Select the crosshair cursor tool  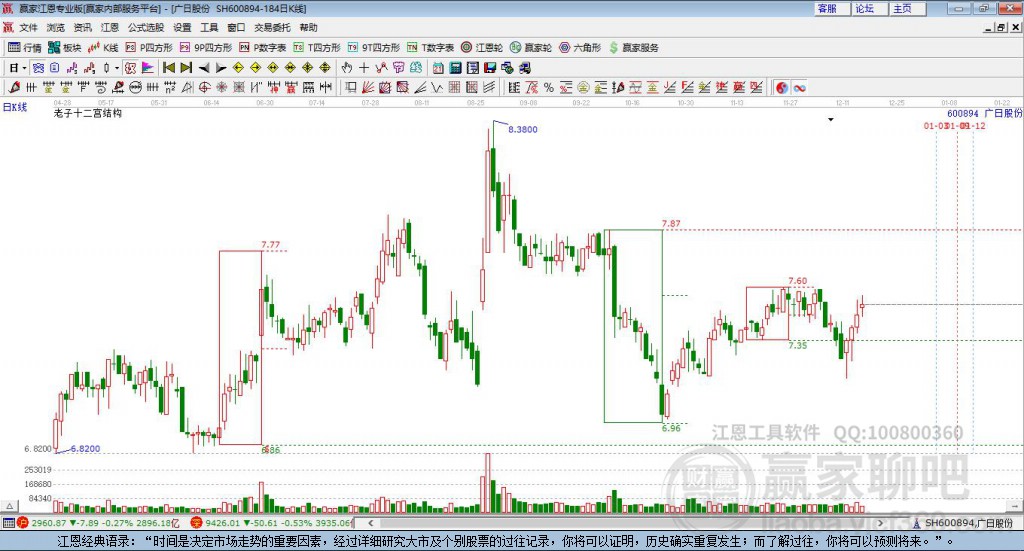364,68
